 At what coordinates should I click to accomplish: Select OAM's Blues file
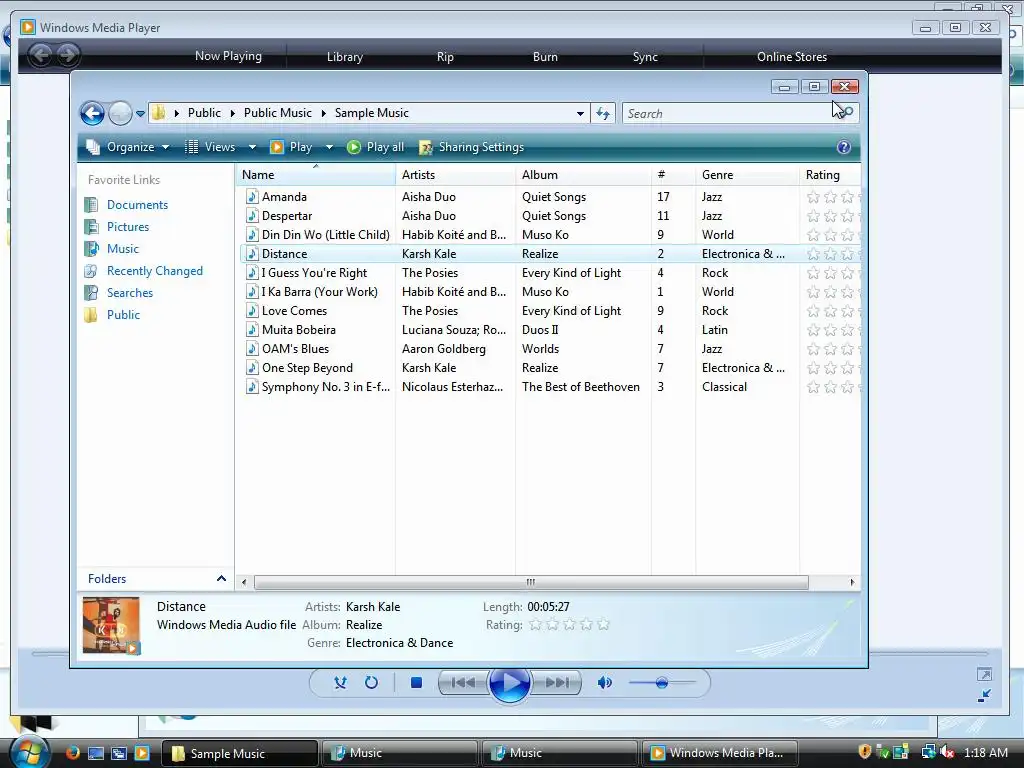point(295,349)
